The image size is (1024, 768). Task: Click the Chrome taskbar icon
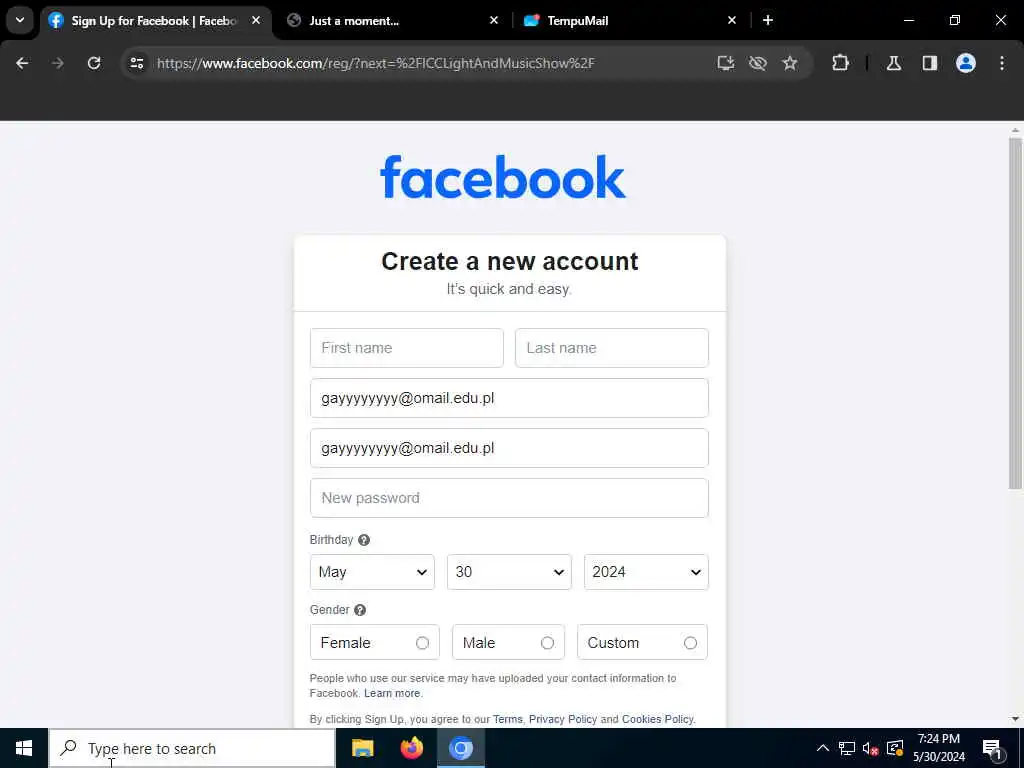pos(461,748)
